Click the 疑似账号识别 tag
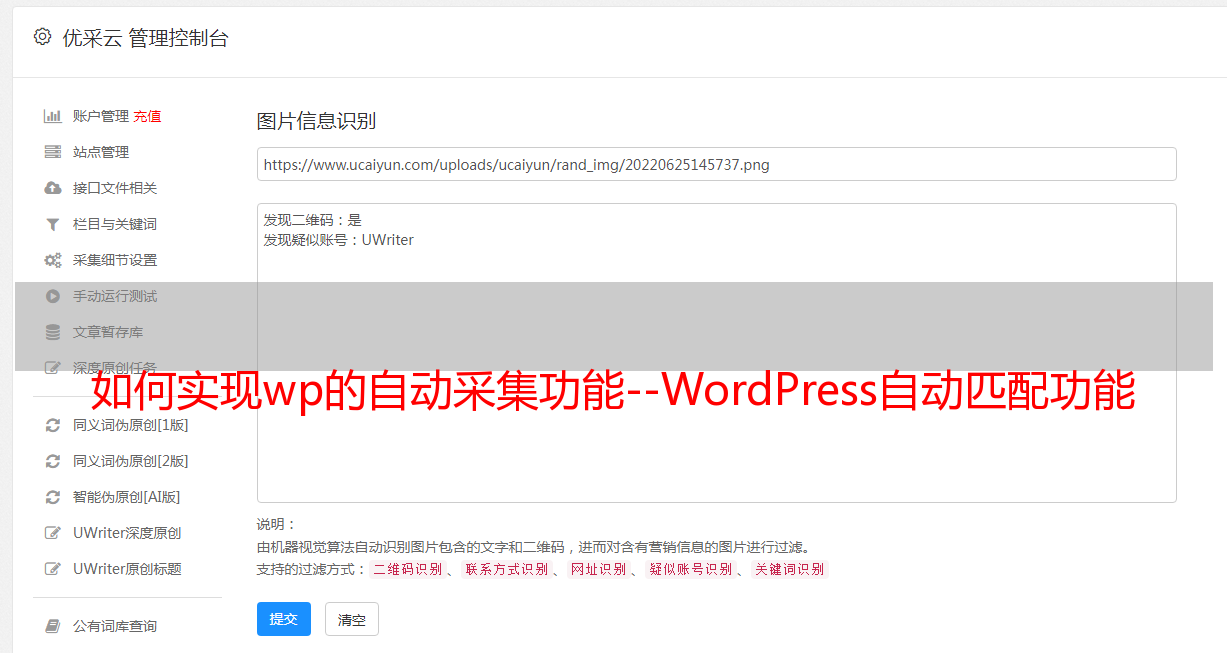The height and width of the screenshot is (653, 1227). tap(691, 569)
